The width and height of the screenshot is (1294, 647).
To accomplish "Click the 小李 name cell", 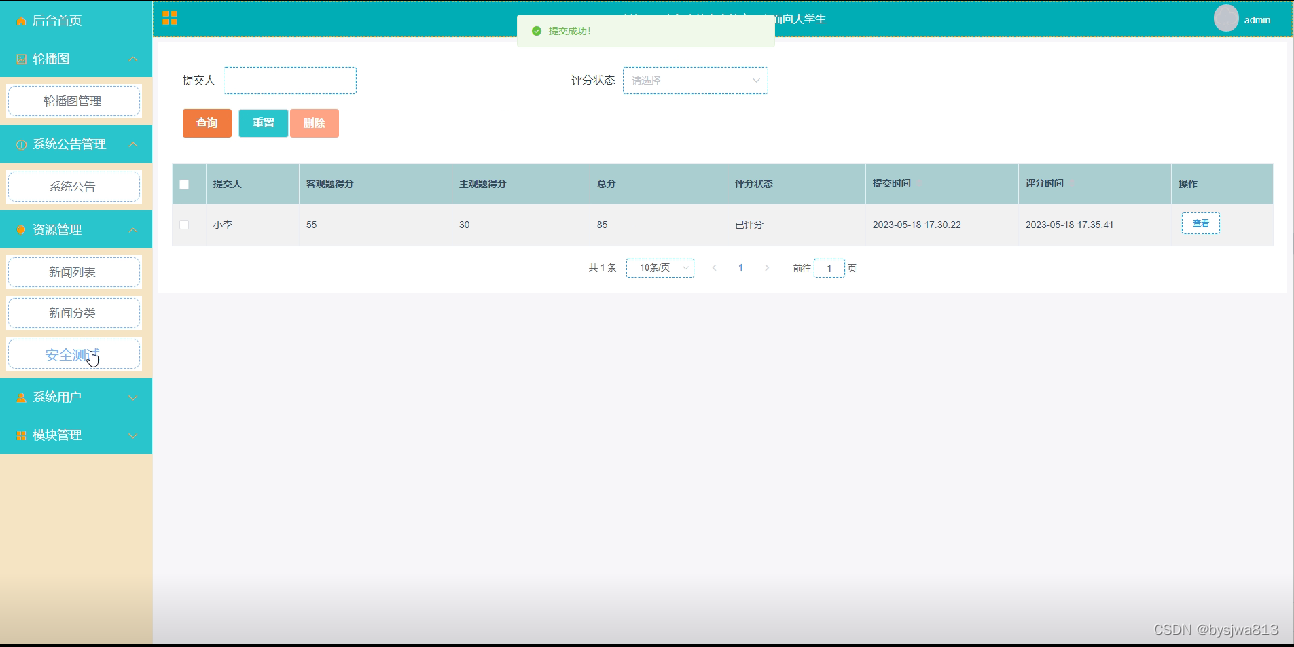I will (x=222, y=225).
